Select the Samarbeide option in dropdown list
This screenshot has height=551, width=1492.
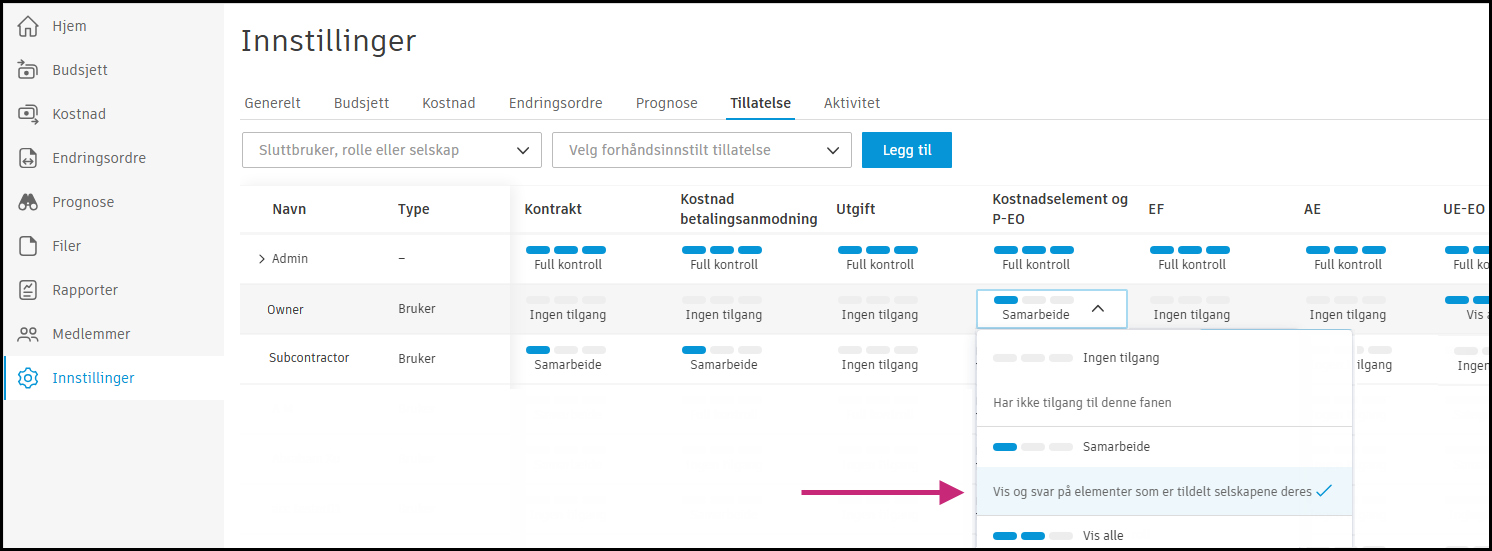point(1115,447)
